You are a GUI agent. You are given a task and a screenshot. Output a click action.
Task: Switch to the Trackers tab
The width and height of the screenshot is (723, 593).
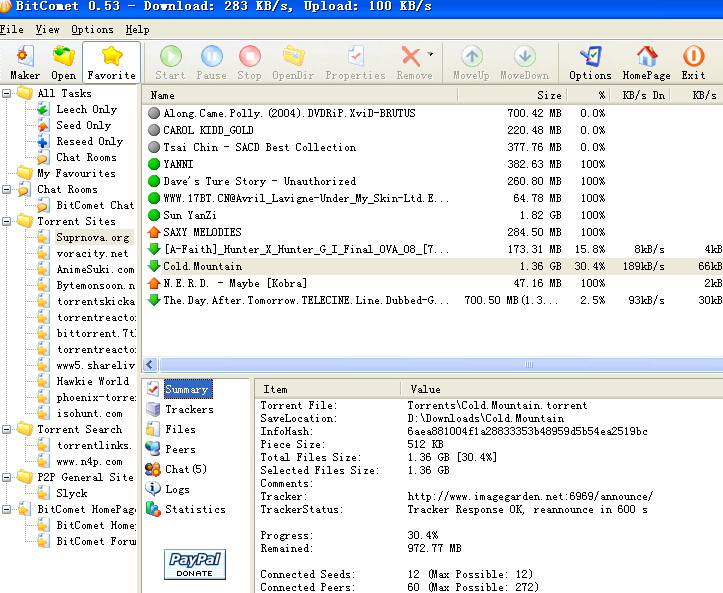189,409
